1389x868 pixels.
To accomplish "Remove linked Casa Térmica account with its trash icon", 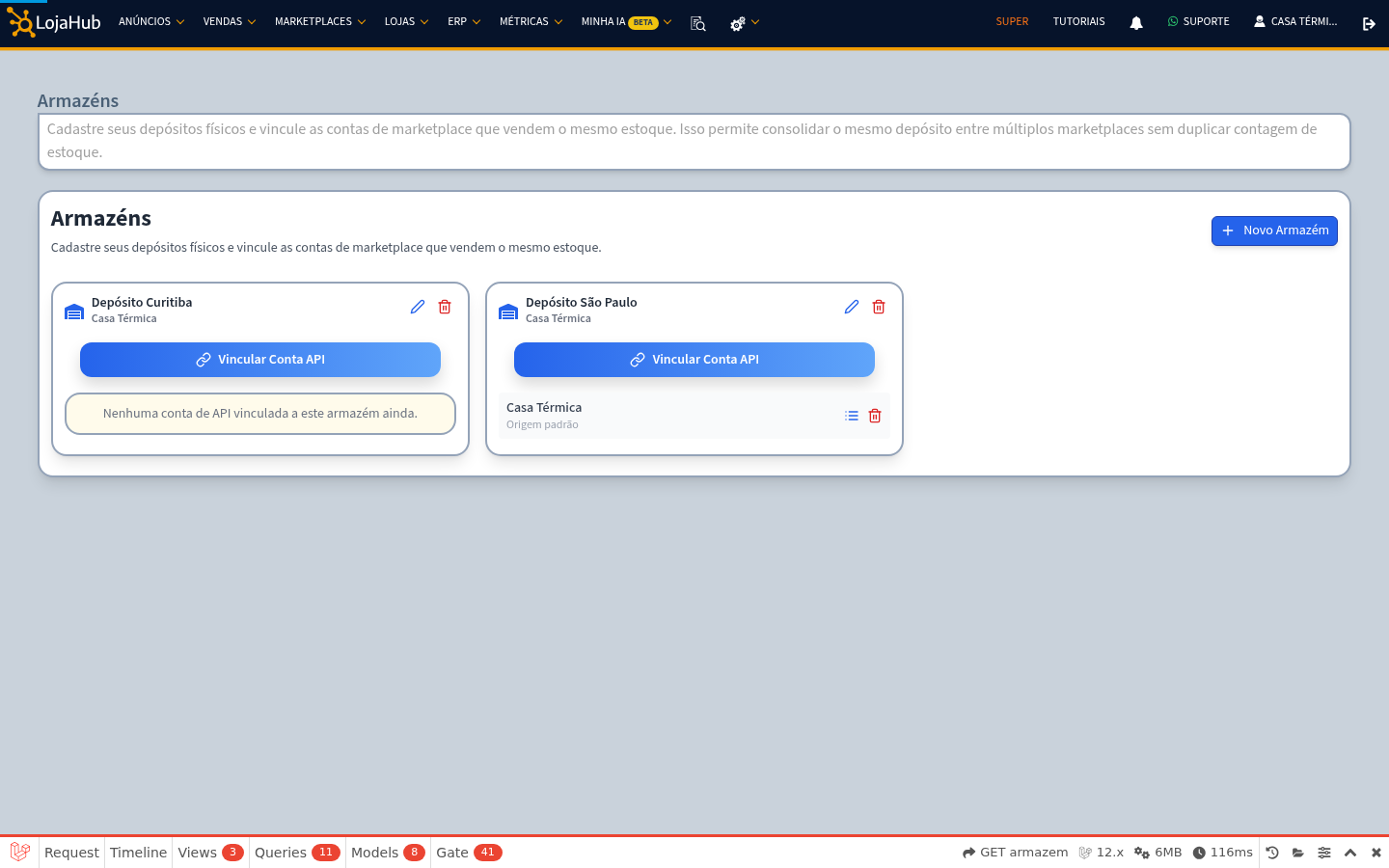I will [x=875, y=416].
